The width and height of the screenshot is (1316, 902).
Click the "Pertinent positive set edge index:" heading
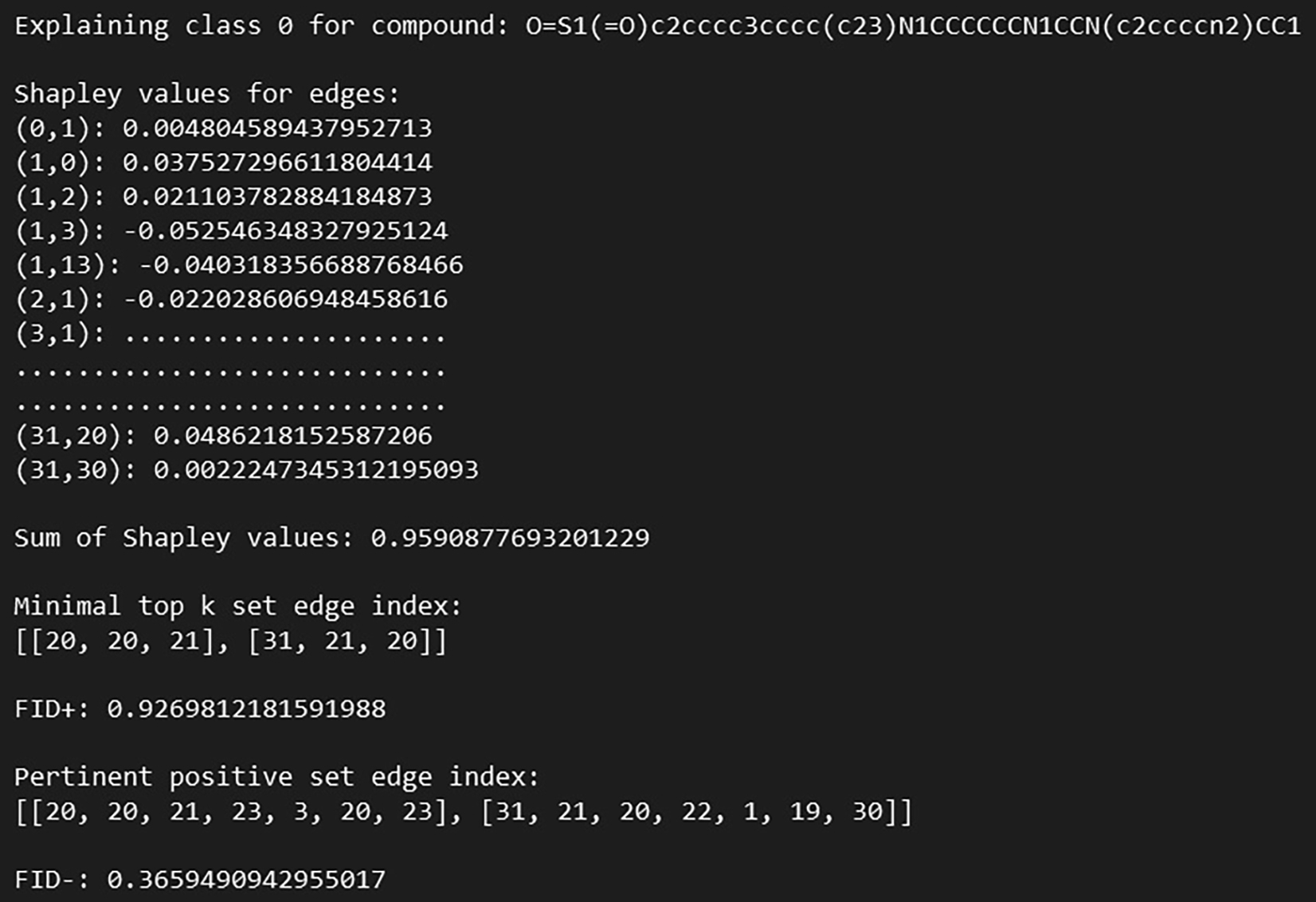pyautogui.click(x=276, y=777)
